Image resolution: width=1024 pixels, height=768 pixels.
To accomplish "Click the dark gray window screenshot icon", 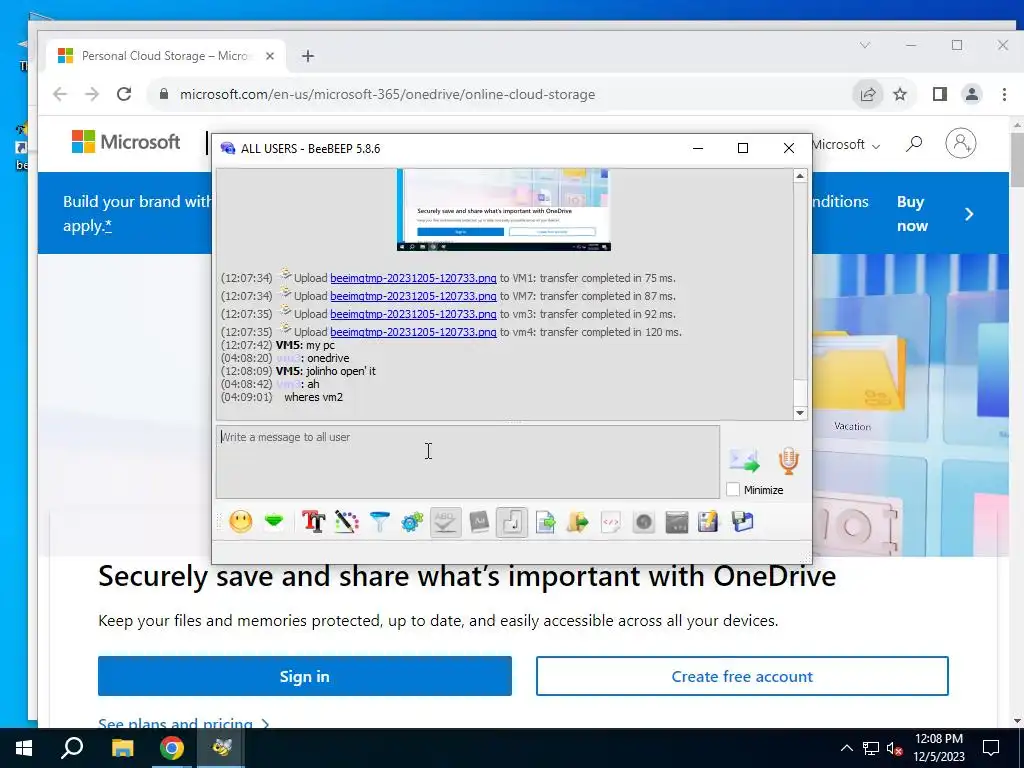I will click(677, 522).
